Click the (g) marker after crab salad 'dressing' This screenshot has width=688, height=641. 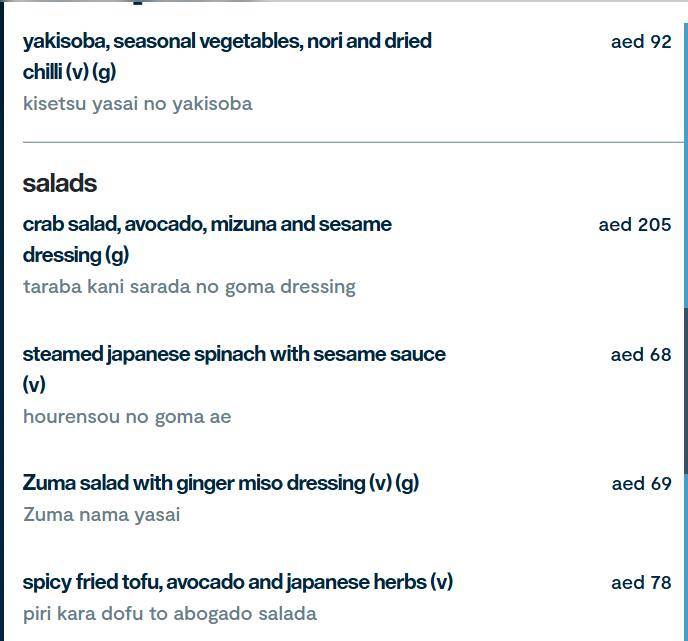click(x=116, y=255)
